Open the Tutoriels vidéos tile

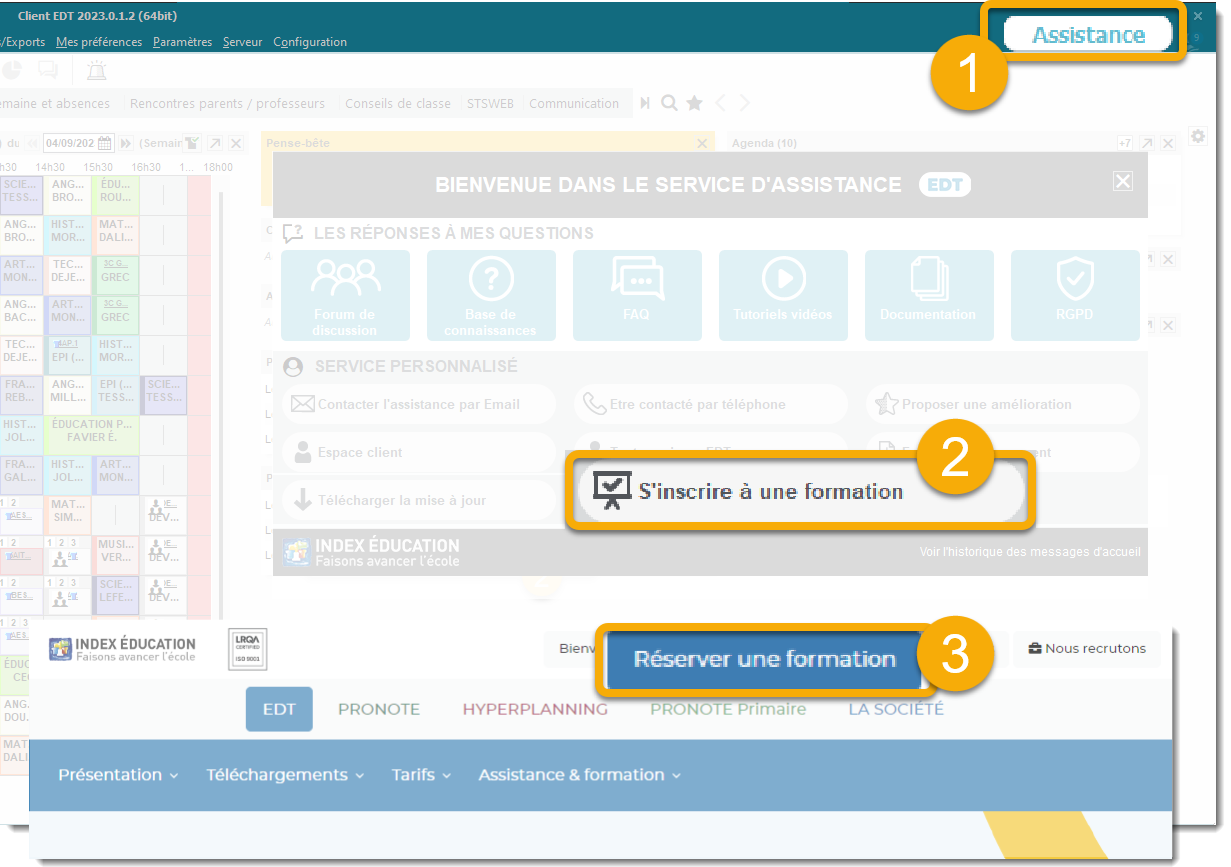pyautogui.click(x=783, y=295)
